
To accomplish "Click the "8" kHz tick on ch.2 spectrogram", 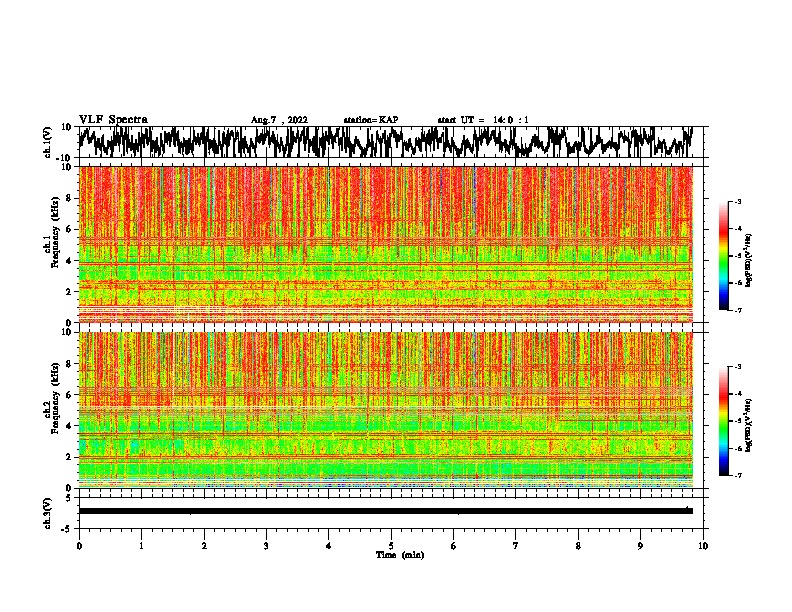I will click(70, 364).
